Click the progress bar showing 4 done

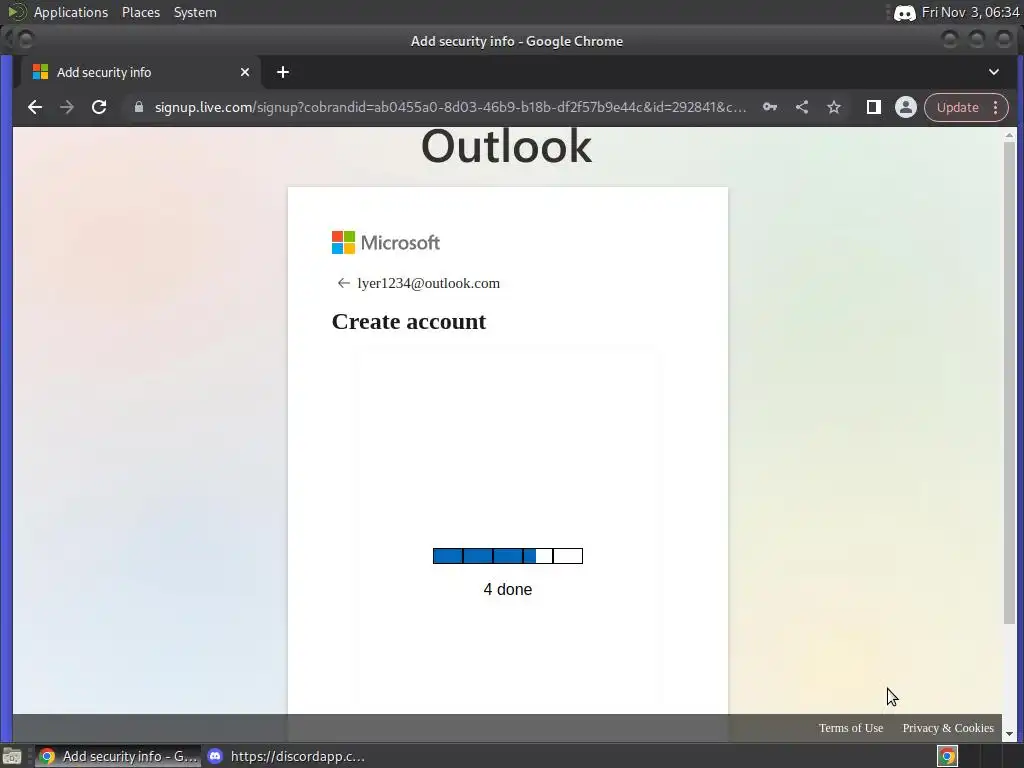tap(508, 556)
